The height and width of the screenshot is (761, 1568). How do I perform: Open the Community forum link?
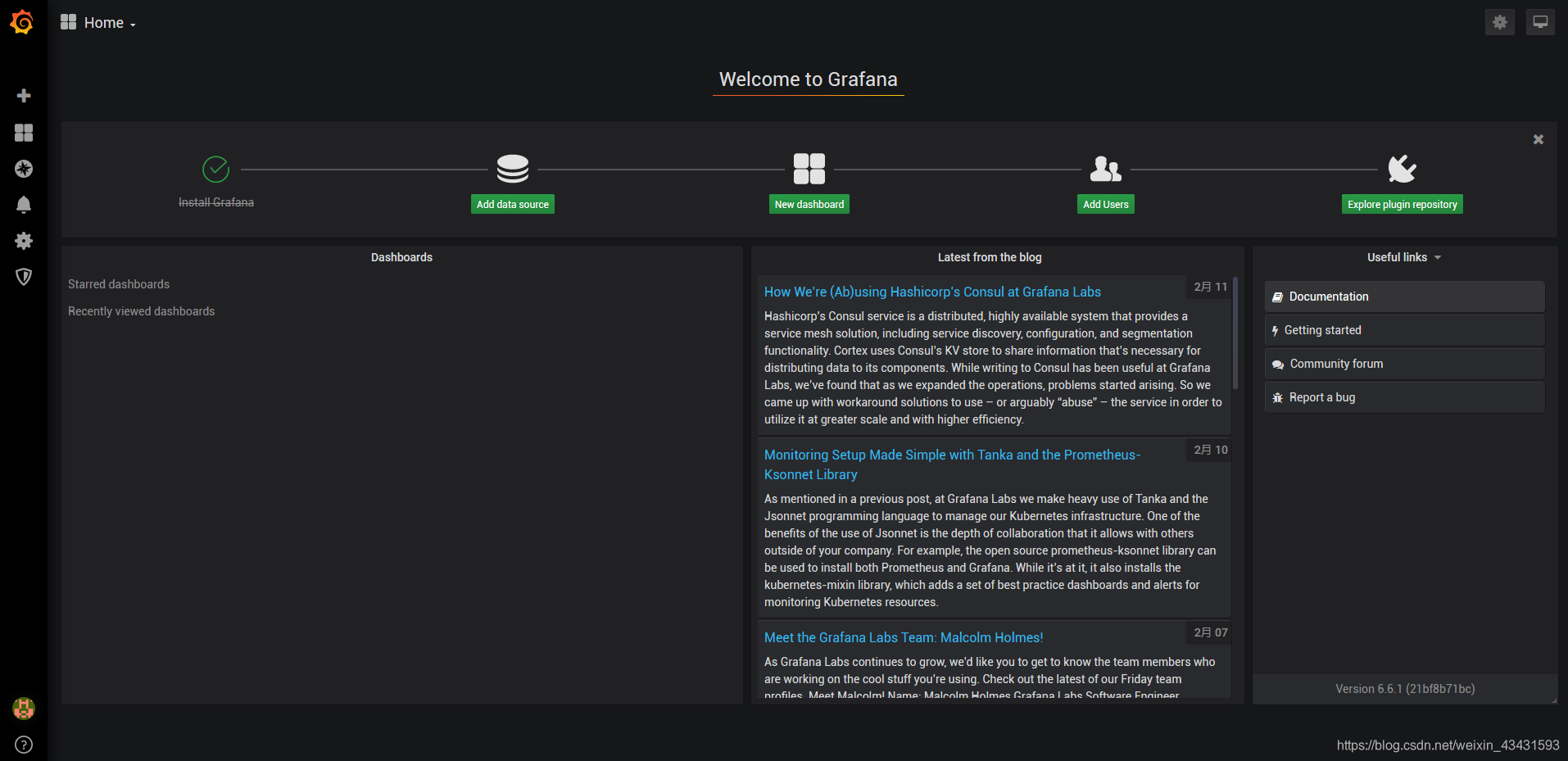[1405, 364]
